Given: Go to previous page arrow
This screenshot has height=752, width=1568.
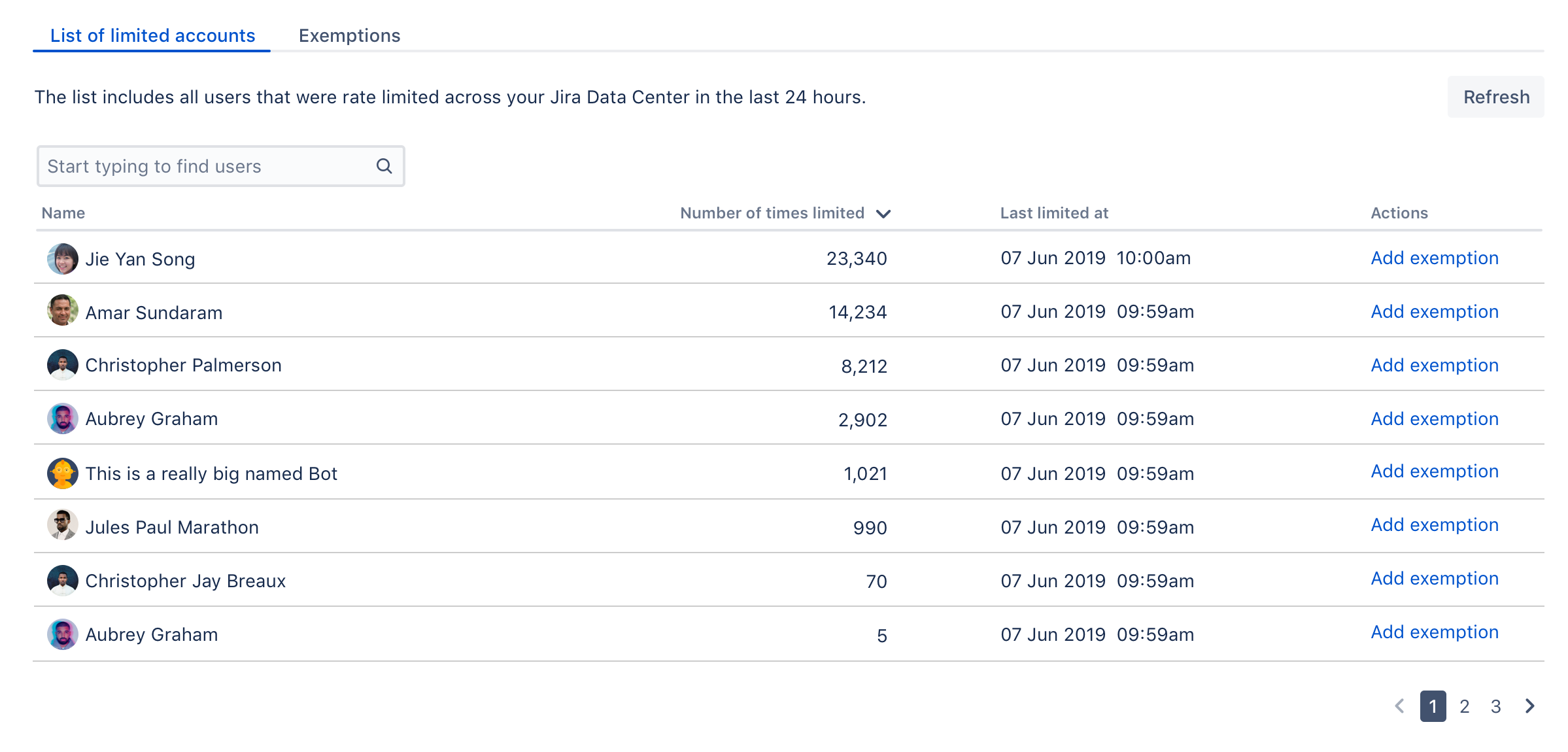Looking at the screenshot, I should 1399,706.
